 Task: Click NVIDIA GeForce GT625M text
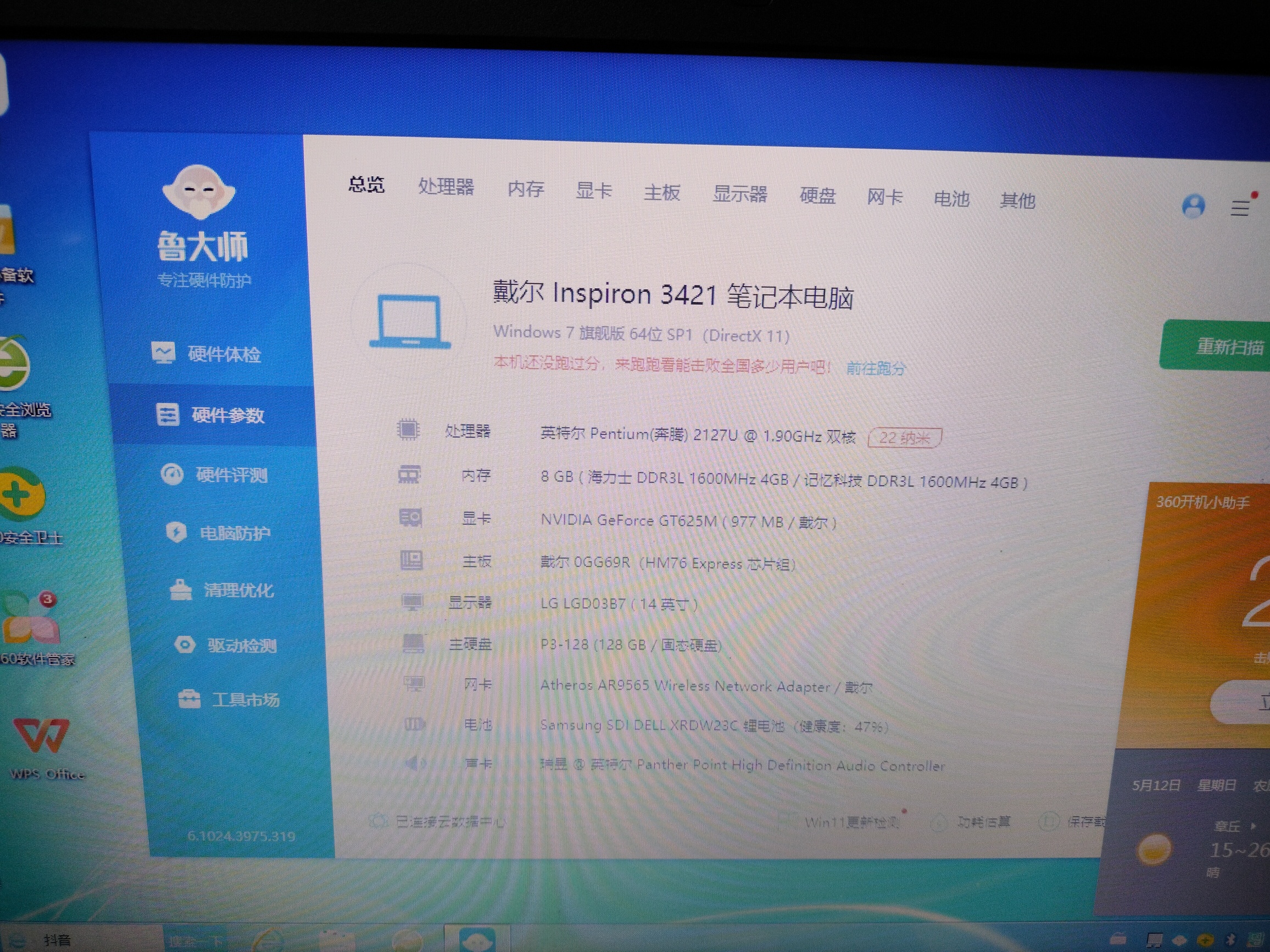[x=688, y=522]
